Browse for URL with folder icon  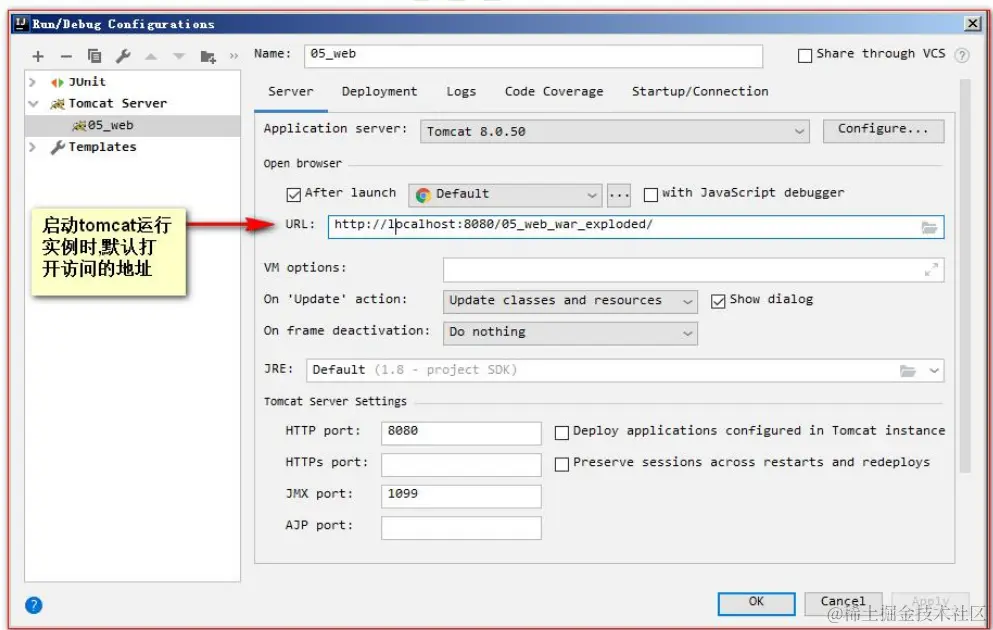[x=929, y=227]
